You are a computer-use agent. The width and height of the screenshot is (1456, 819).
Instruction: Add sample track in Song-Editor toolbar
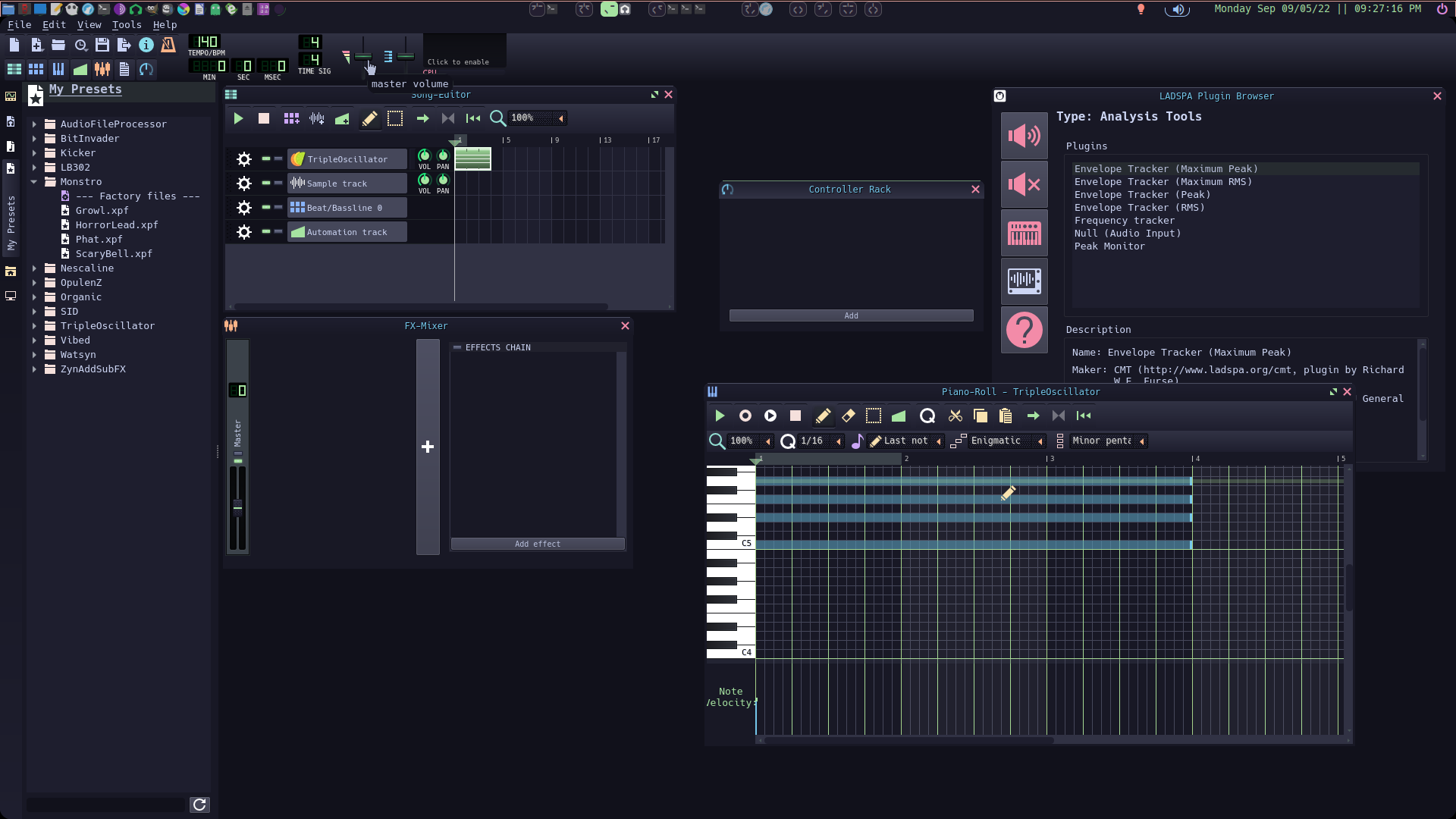point(317,118)
